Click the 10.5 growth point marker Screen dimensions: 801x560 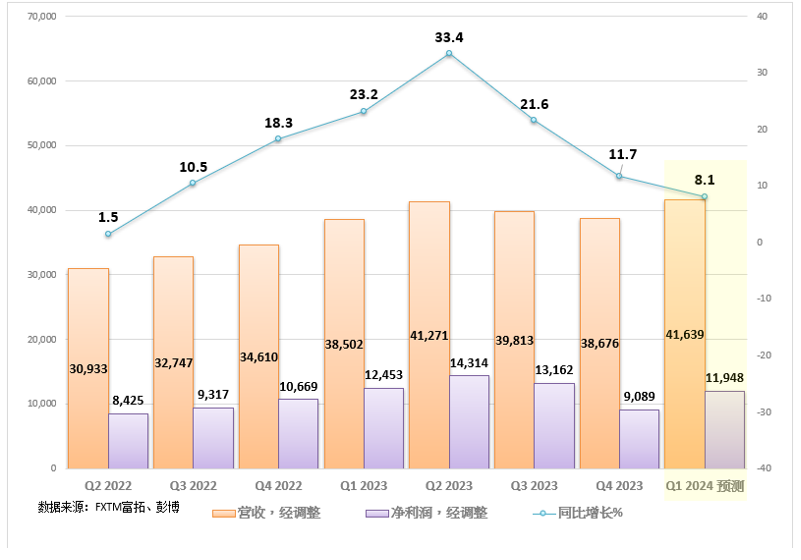(x=193, y=183)
